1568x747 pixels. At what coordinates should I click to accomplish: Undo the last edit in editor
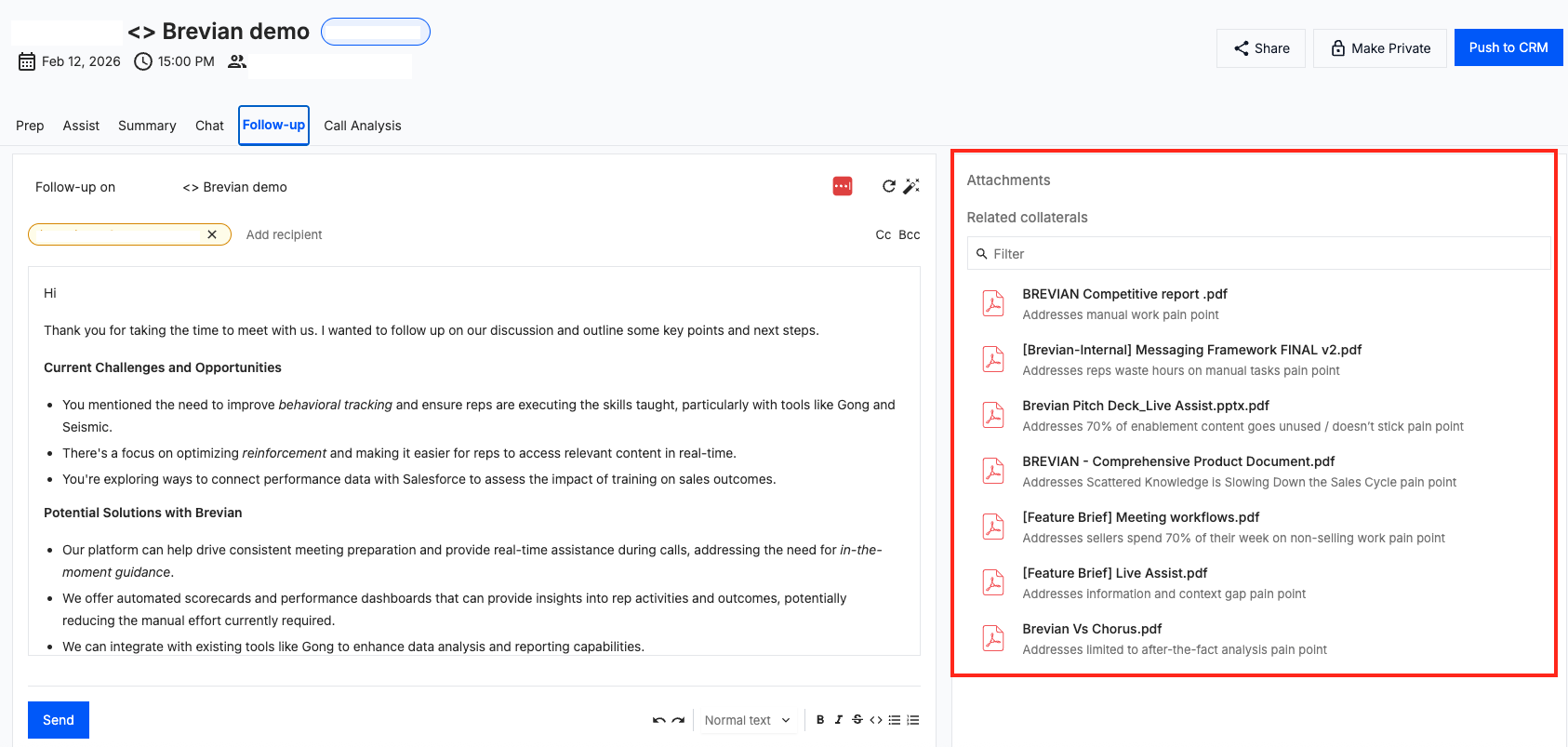tap(658, 720)
